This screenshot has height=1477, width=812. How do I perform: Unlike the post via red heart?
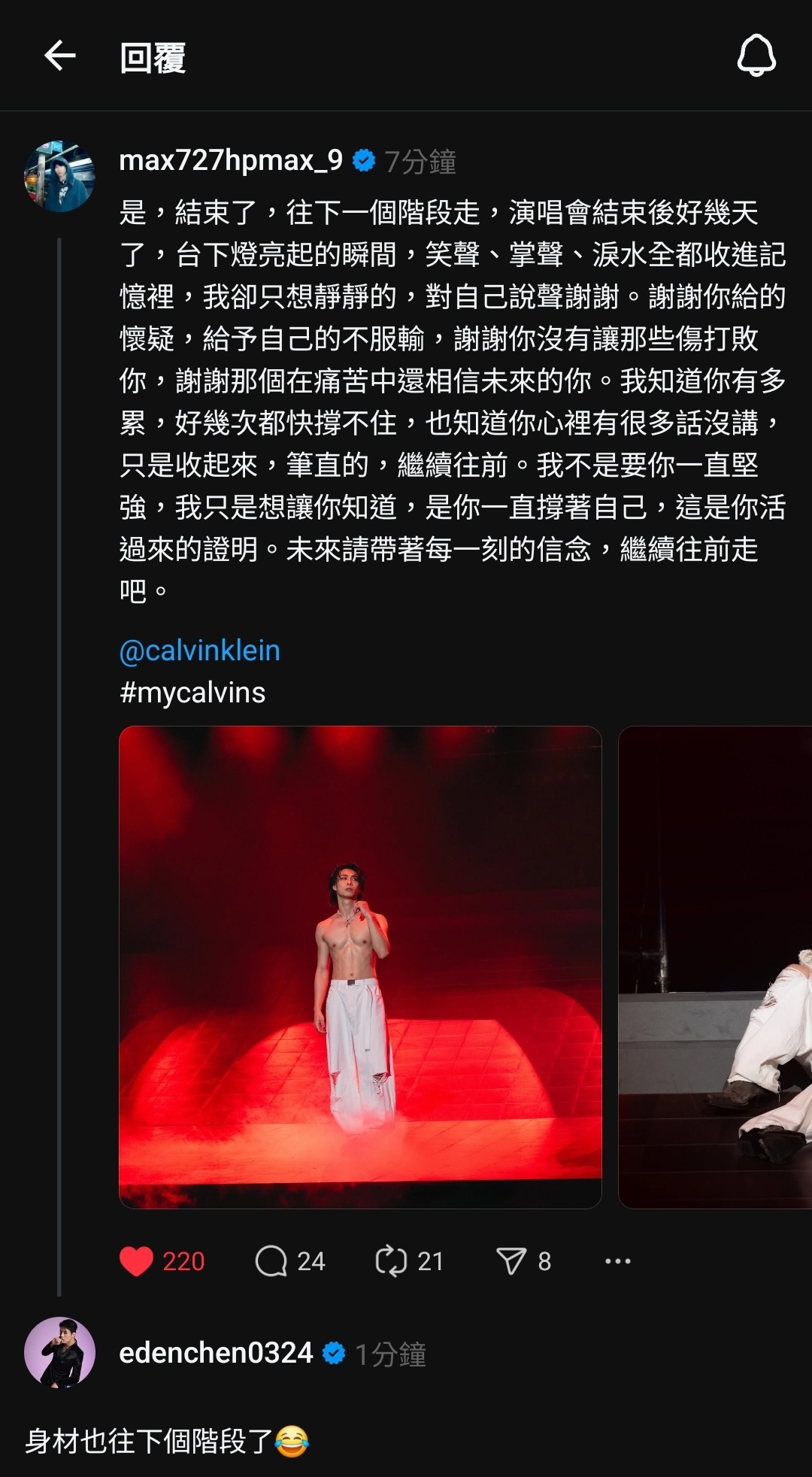(136, 1261)
